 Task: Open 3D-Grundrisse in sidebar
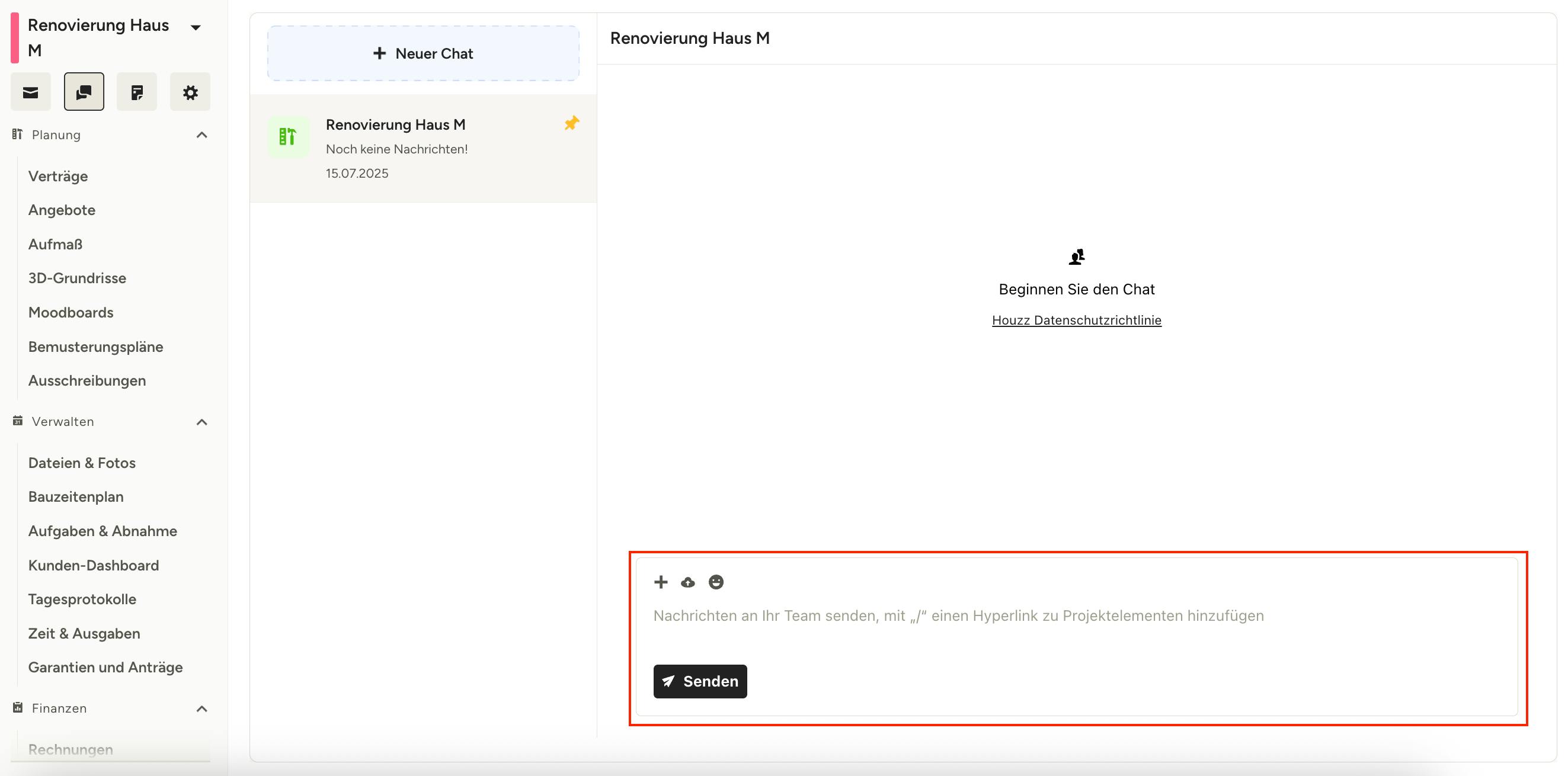coord(77,278)
